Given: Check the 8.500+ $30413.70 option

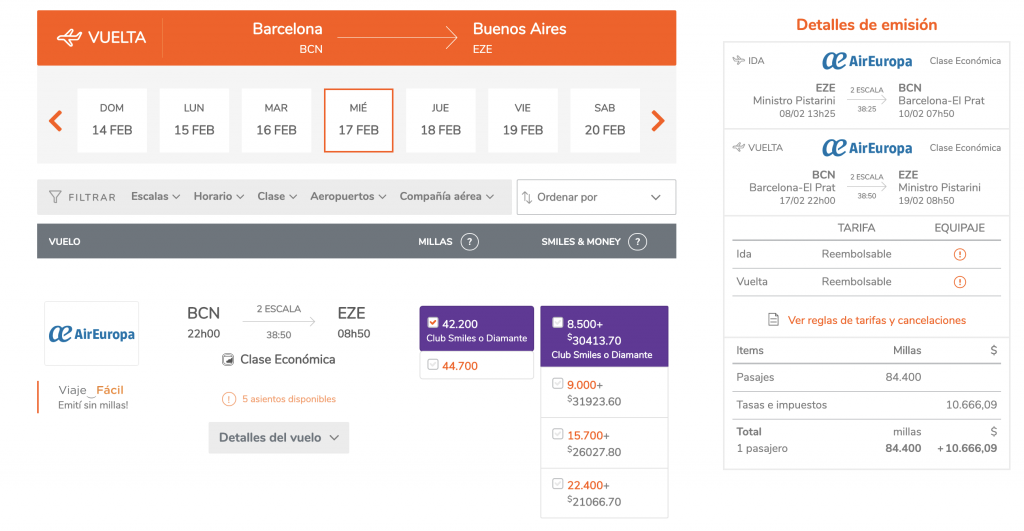Looking at the screenshot, I should tap(558, 323).
